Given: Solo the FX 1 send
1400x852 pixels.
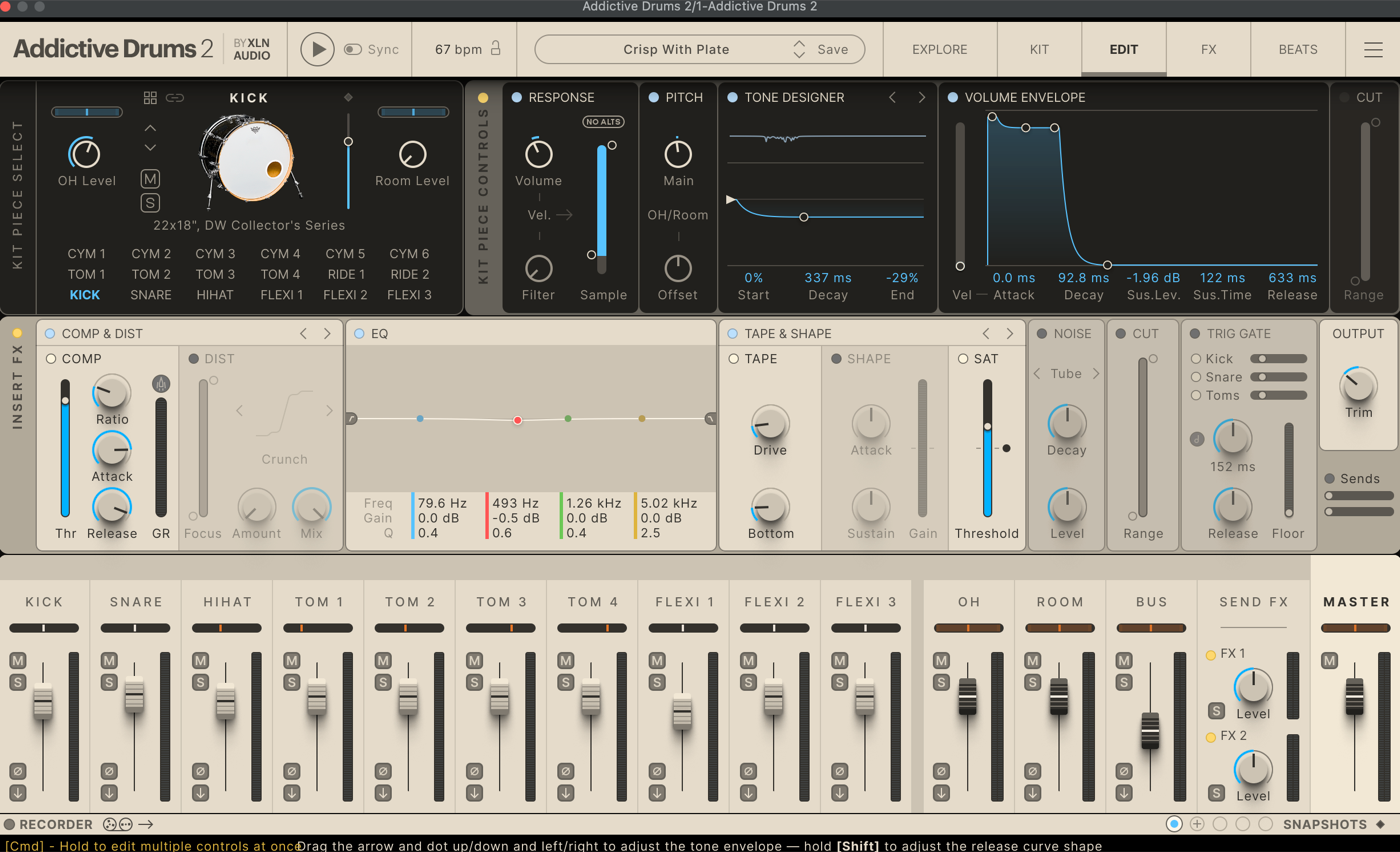Looking at the screenshot, I should (1216, 711).
